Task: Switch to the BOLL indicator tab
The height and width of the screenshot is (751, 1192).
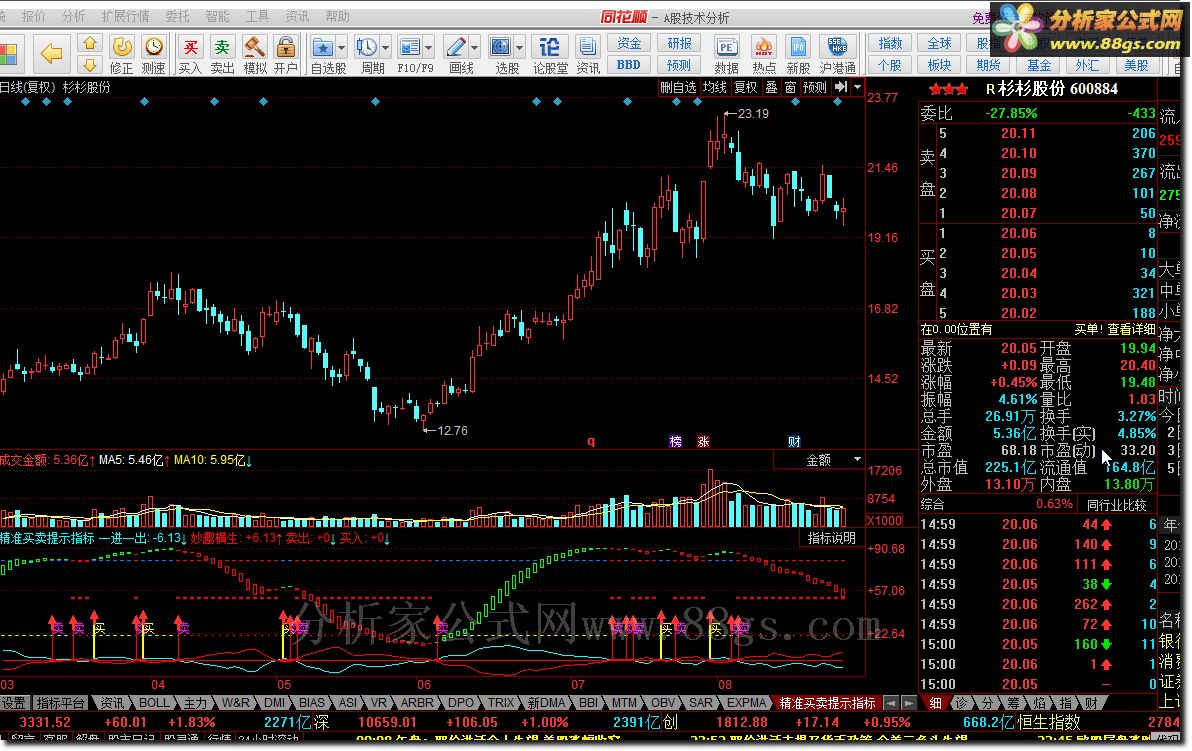Action: pos(154,703)
